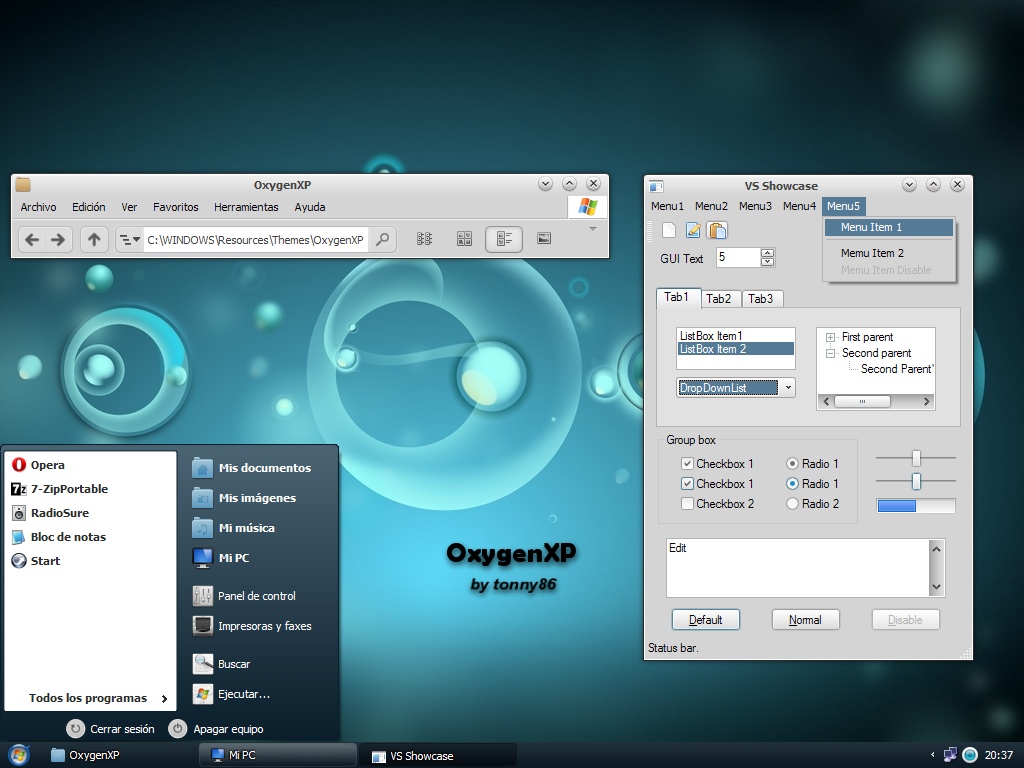Click Apagar equipo button
This screenshot has height=768, width=1024.
(x=216, y=729)
